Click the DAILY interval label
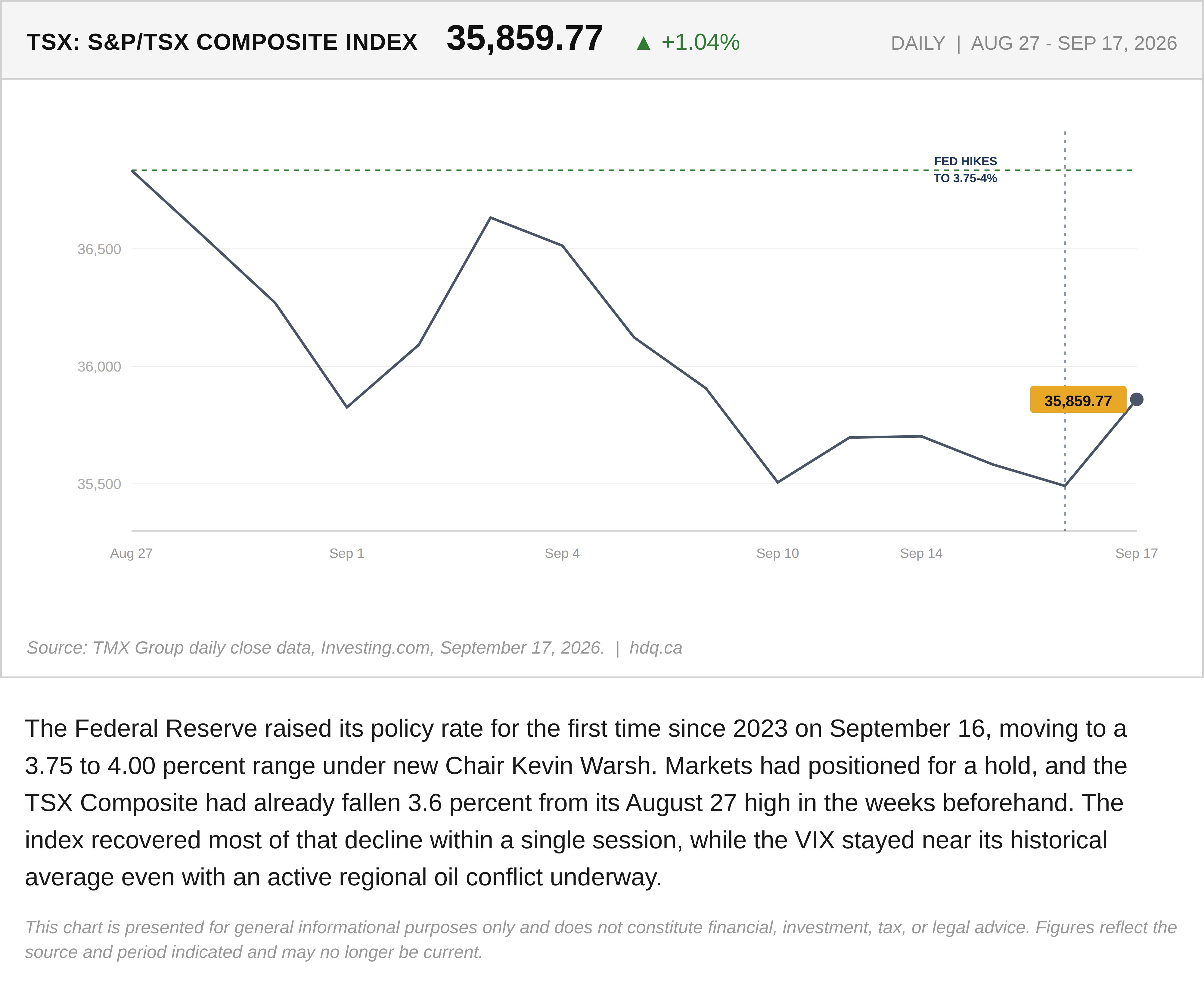 click(918, 44)
